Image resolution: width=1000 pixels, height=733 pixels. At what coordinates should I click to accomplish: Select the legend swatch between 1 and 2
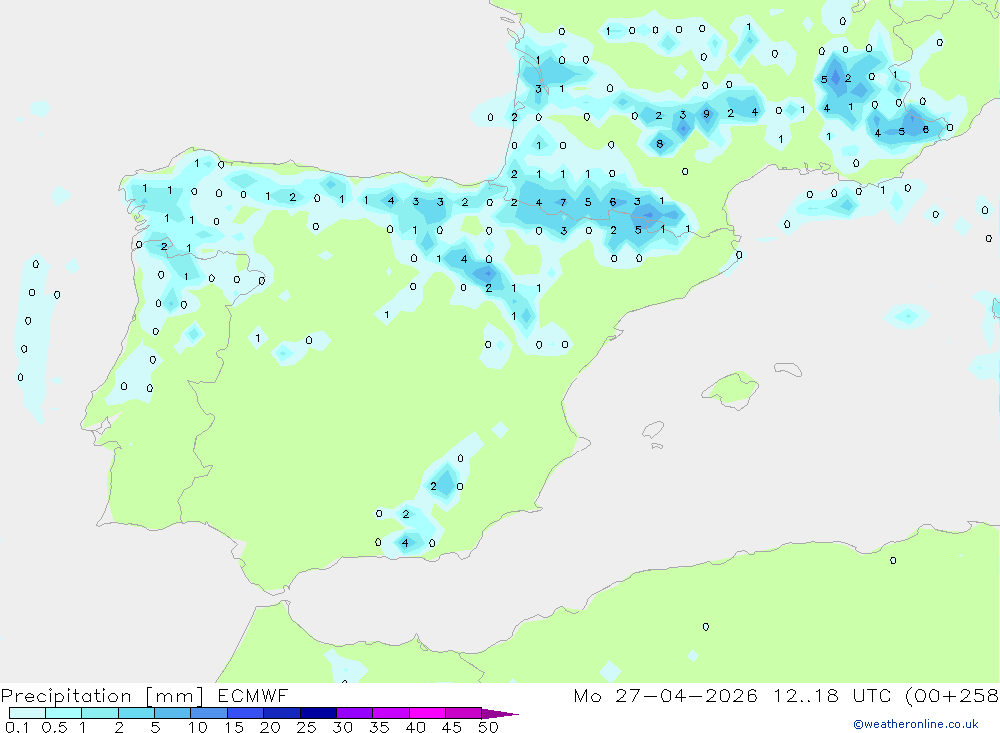tap(99, 713)
